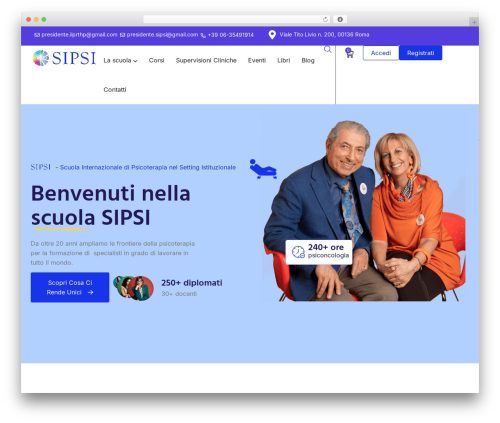Reload page with browser refresh icon
The width and height of the screenshot is (500, 423).
tap(325, 19)
